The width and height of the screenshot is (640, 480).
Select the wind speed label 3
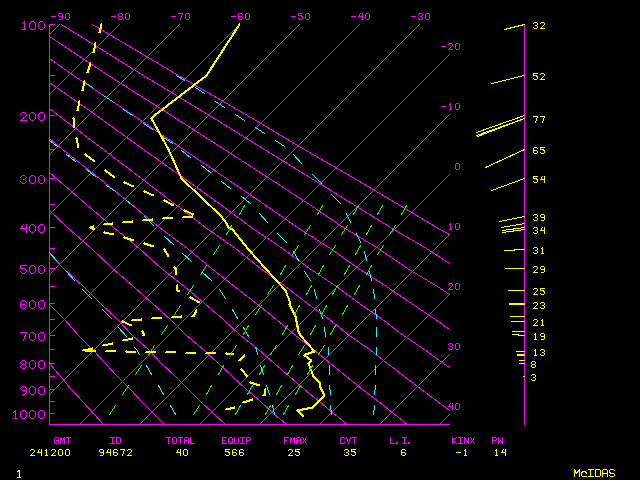click(x=533, y=377)
